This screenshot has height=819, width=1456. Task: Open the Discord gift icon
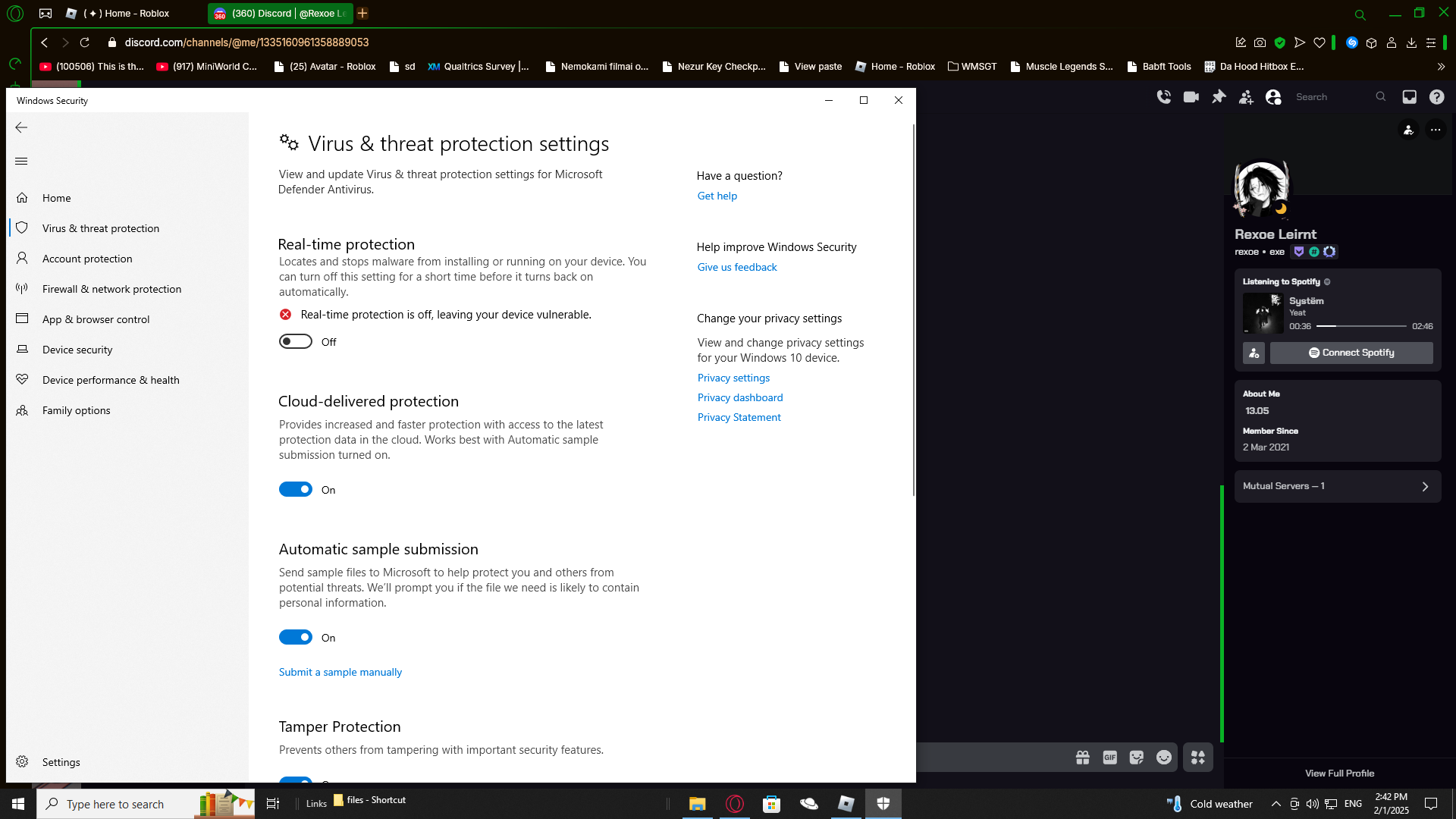point(1082,757)
